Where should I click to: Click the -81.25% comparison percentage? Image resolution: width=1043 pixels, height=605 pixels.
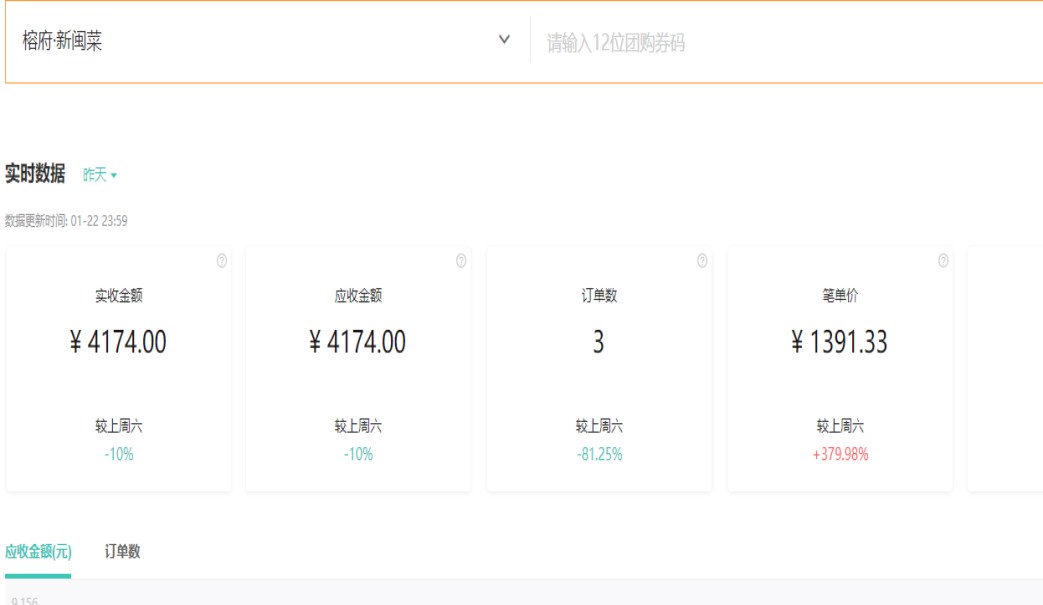(599, 455)
